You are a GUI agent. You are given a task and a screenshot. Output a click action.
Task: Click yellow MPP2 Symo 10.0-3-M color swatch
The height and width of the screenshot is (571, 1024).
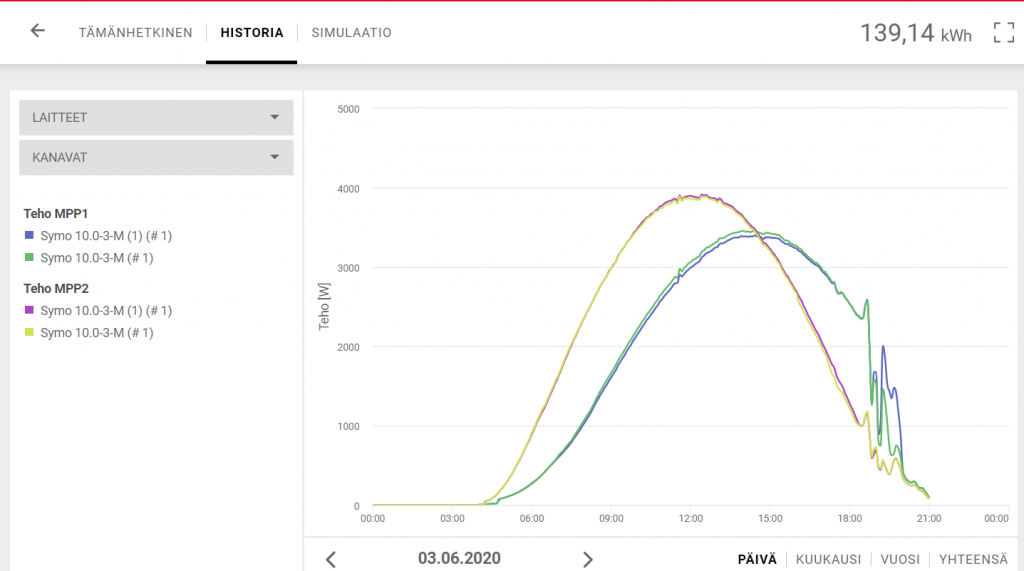[29, 333]
